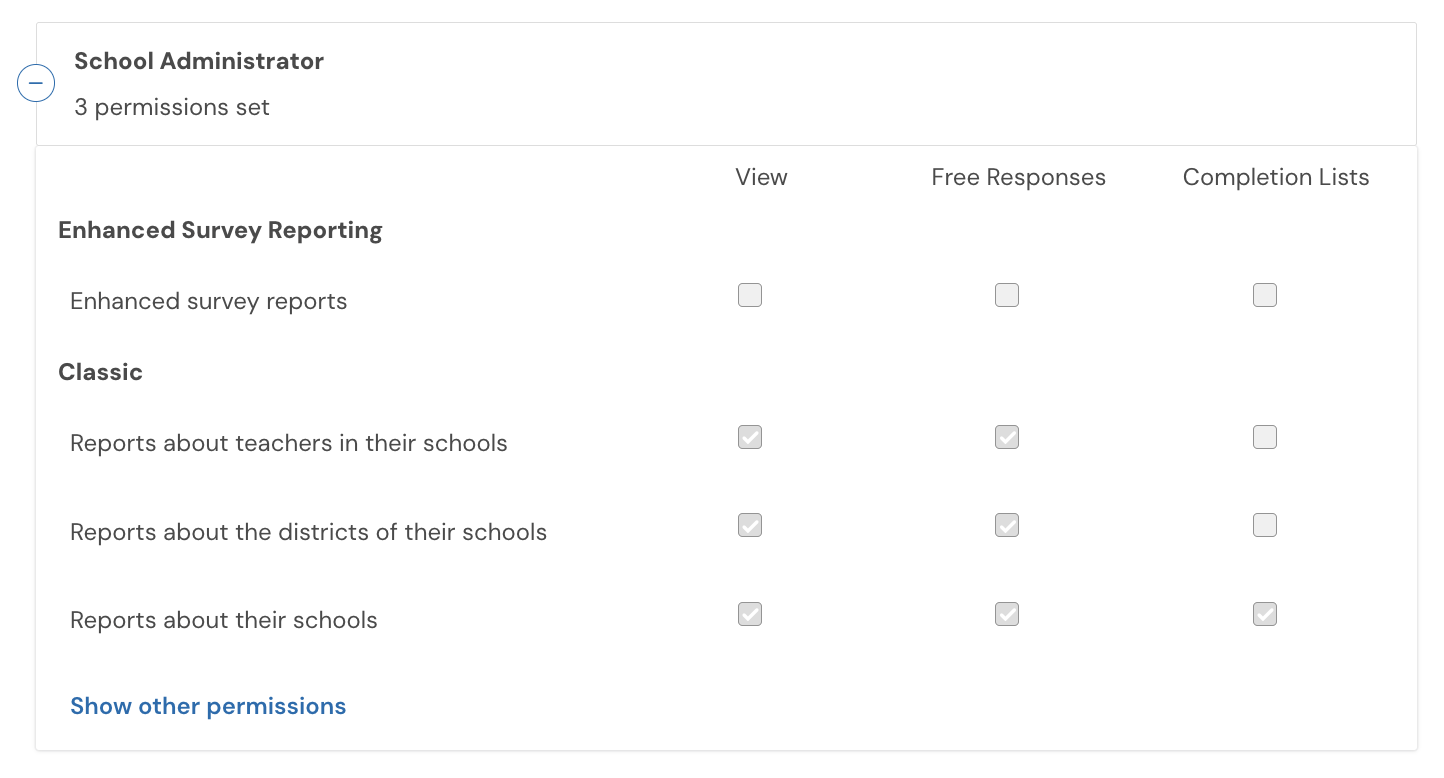Toggle Free Responses for teachers reports

[x=1007, y=437]
